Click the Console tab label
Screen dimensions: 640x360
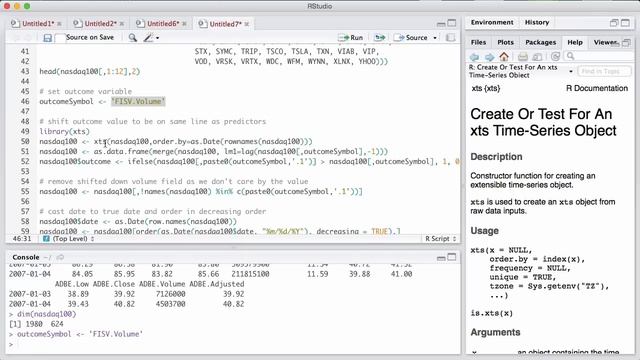(x=26, y=258)
